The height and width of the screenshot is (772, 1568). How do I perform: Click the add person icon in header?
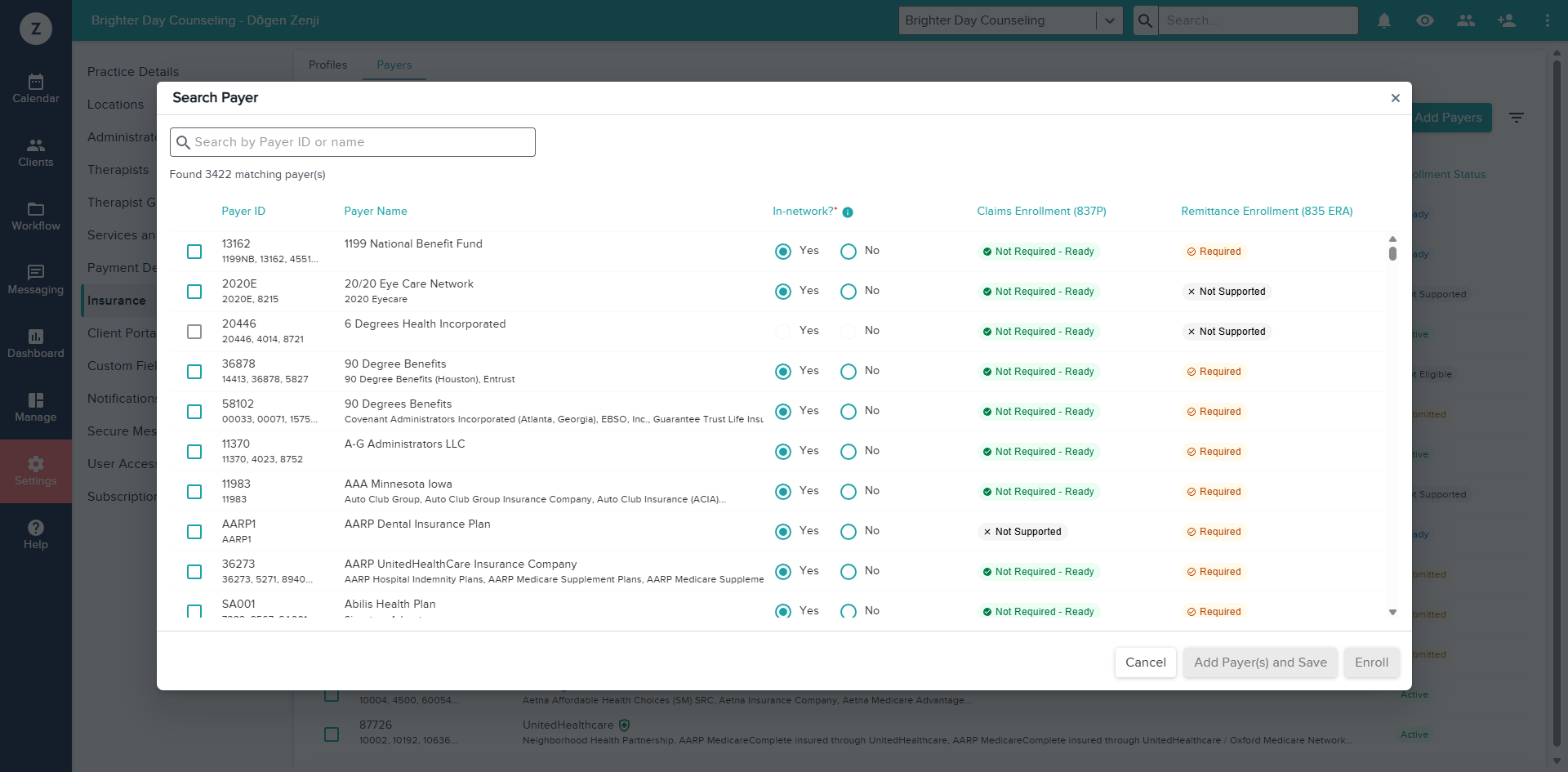click(x=1507, y=20)
